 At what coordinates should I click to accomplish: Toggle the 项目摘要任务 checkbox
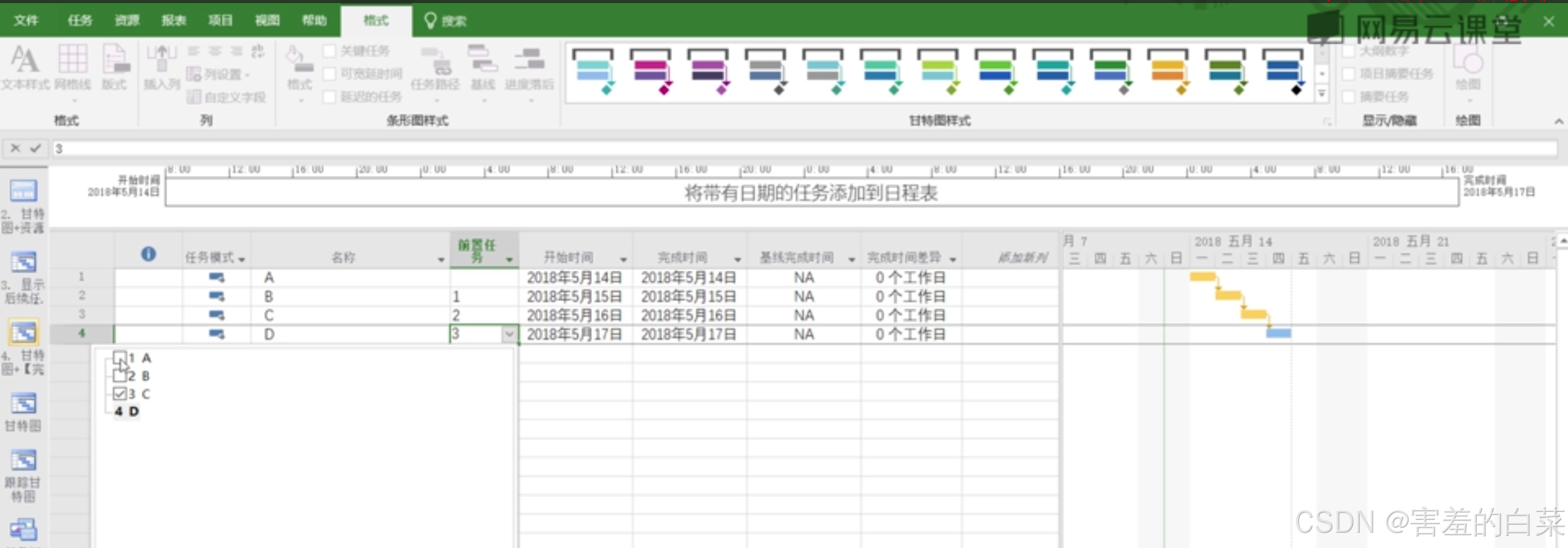tap(1349, 74)
